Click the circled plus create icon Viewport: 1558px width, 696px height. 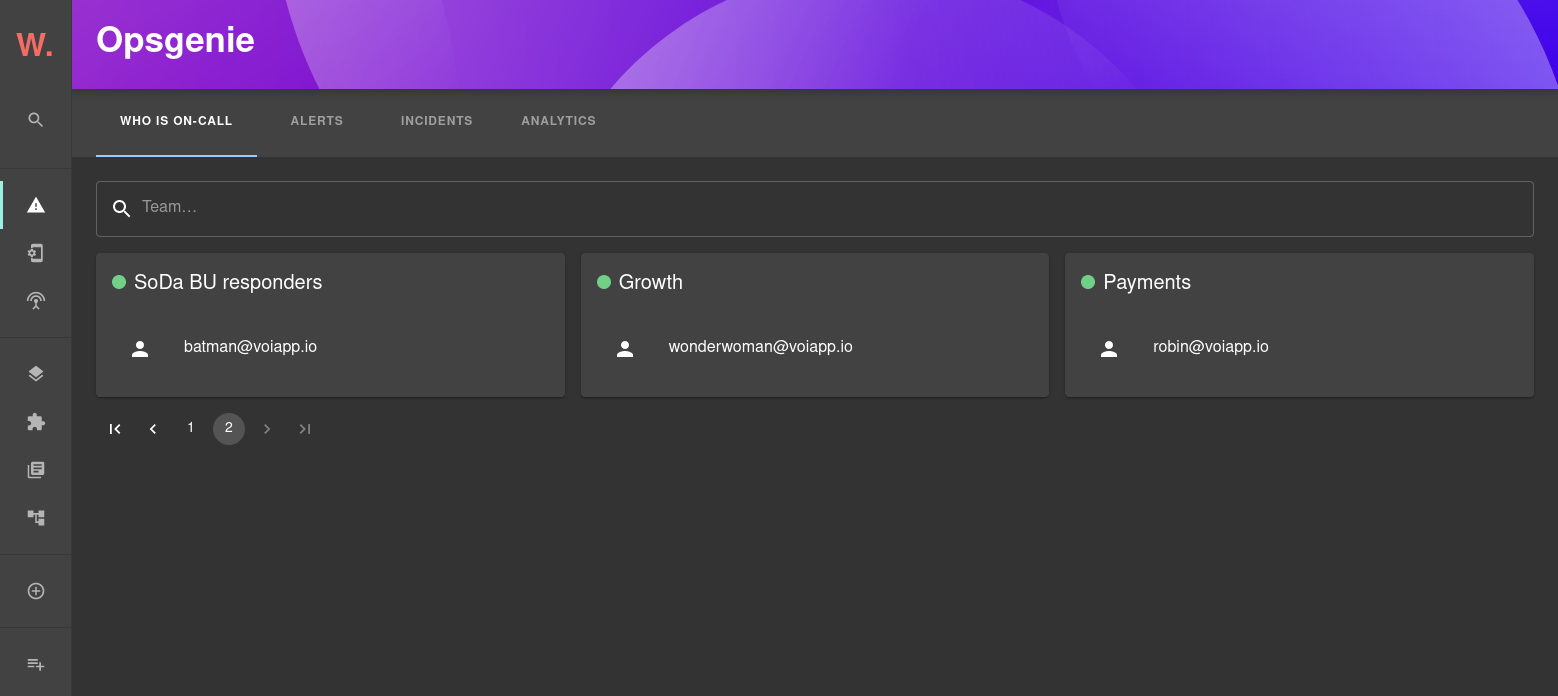[36, 591]
